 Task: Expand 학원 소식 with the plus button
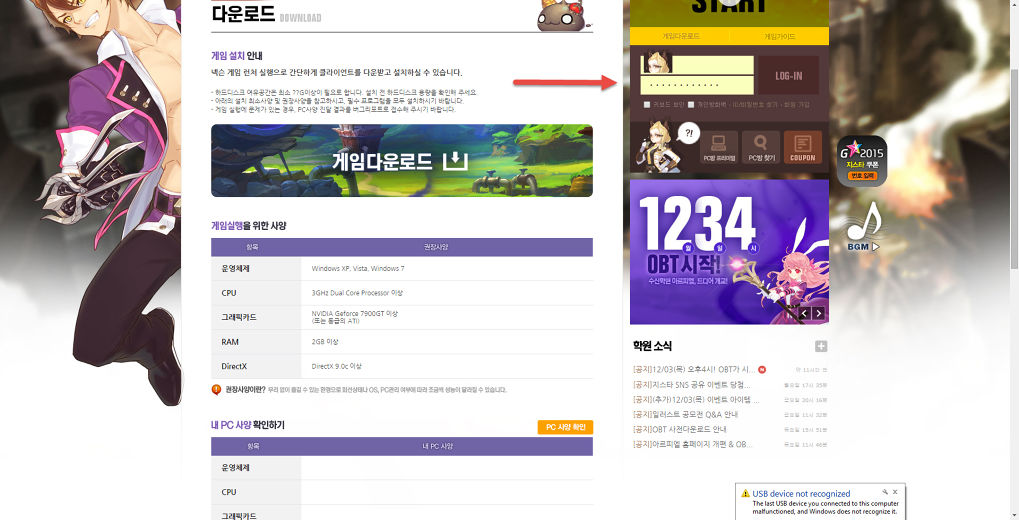(x=821, y=346)
